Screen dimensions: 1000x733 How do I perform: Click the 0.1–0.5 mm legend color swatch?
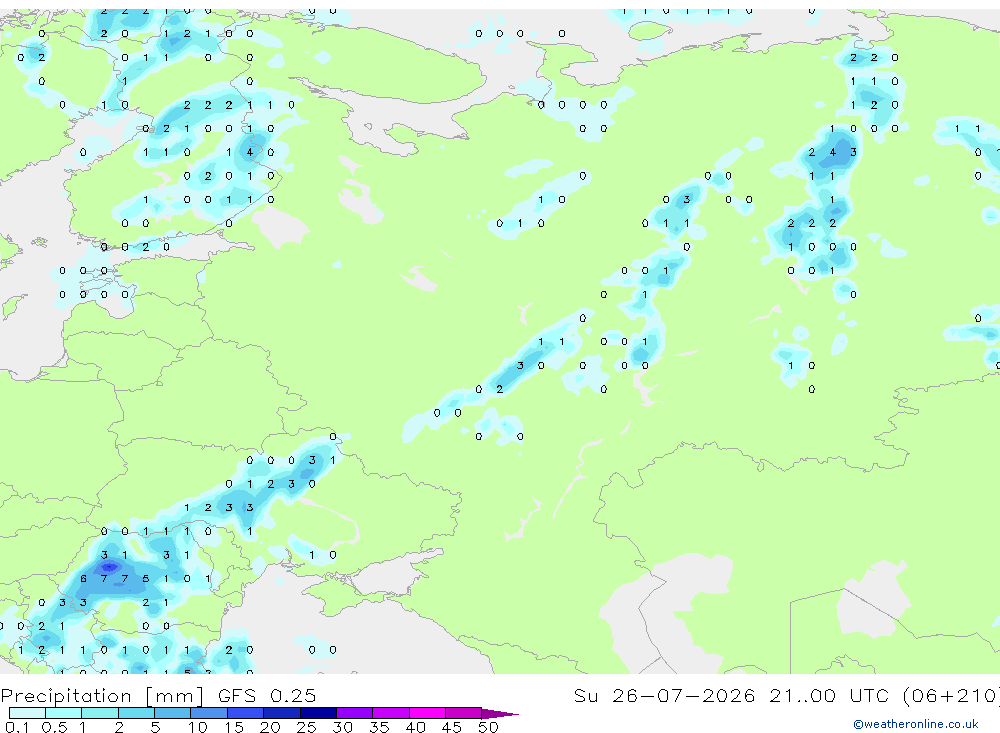pos(27,713)
